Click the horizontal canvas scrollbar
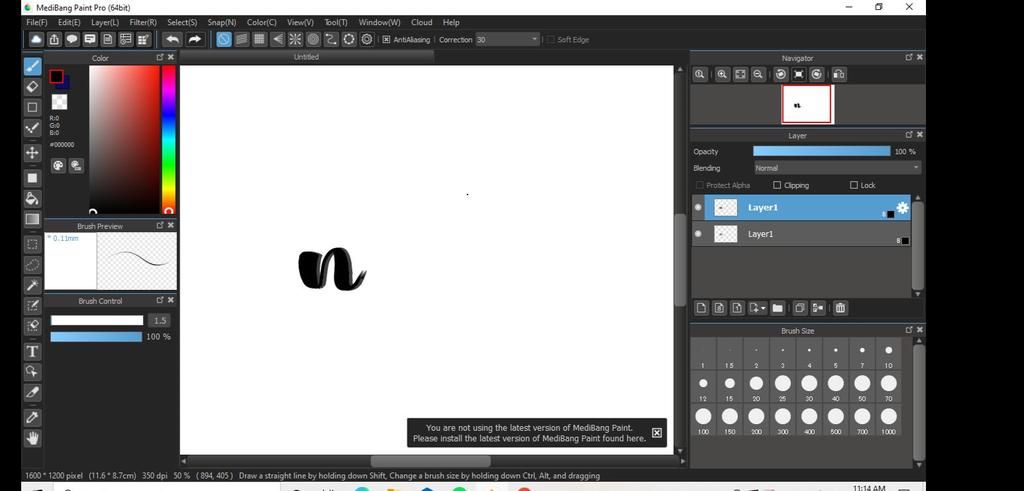 point(431,461)
